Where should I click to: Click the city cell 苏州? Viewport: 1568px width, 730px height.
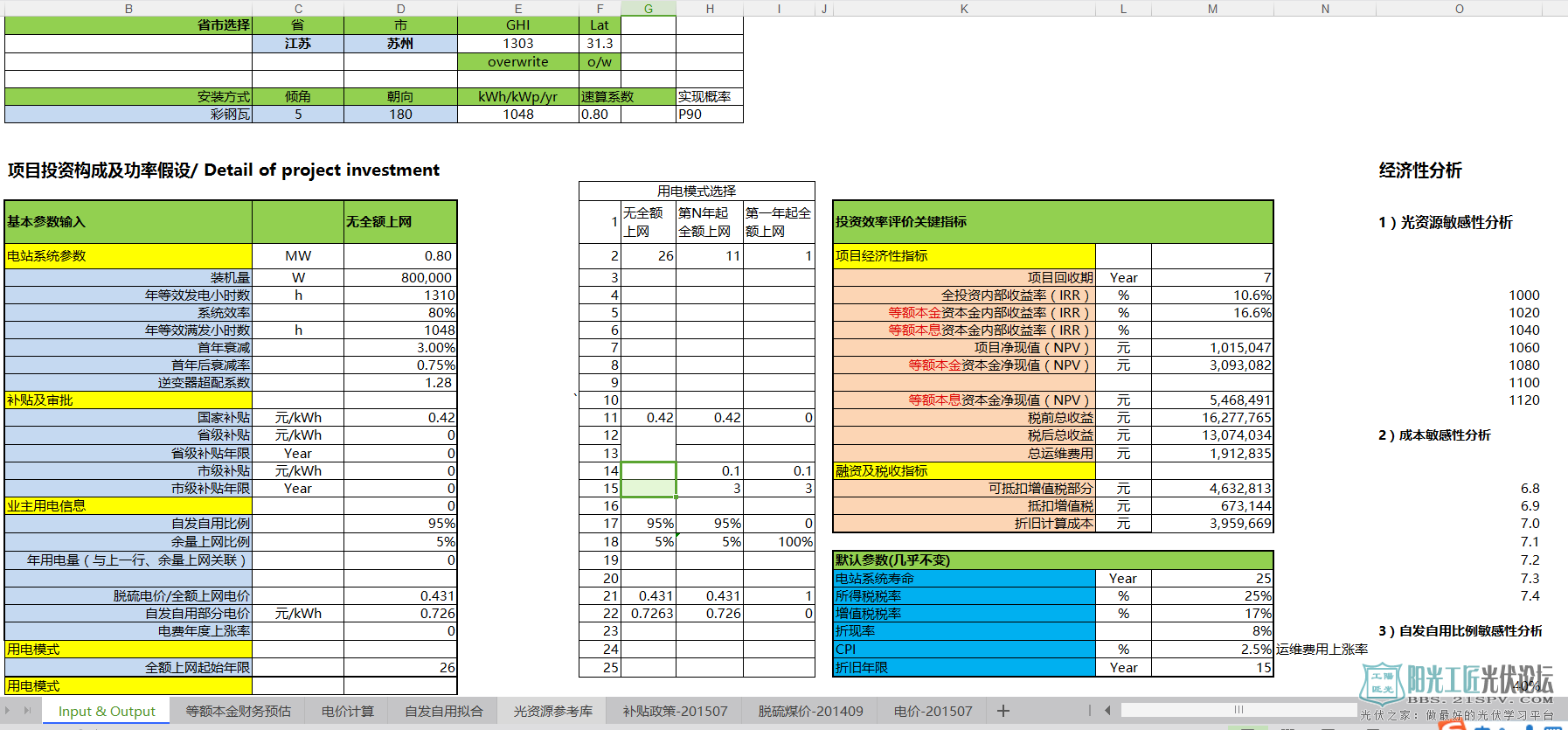400,44
